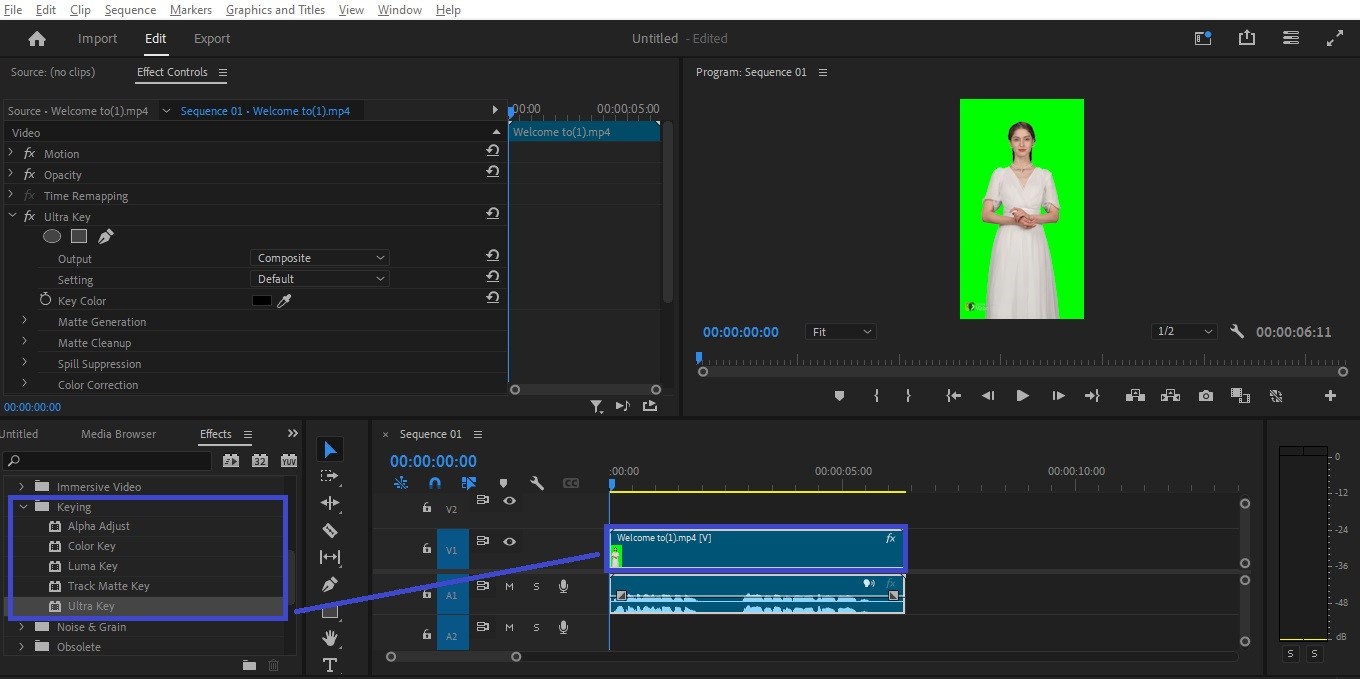Switch to the Import workspace tab
Screen dimensions: 1360x679
click(98, 39)
